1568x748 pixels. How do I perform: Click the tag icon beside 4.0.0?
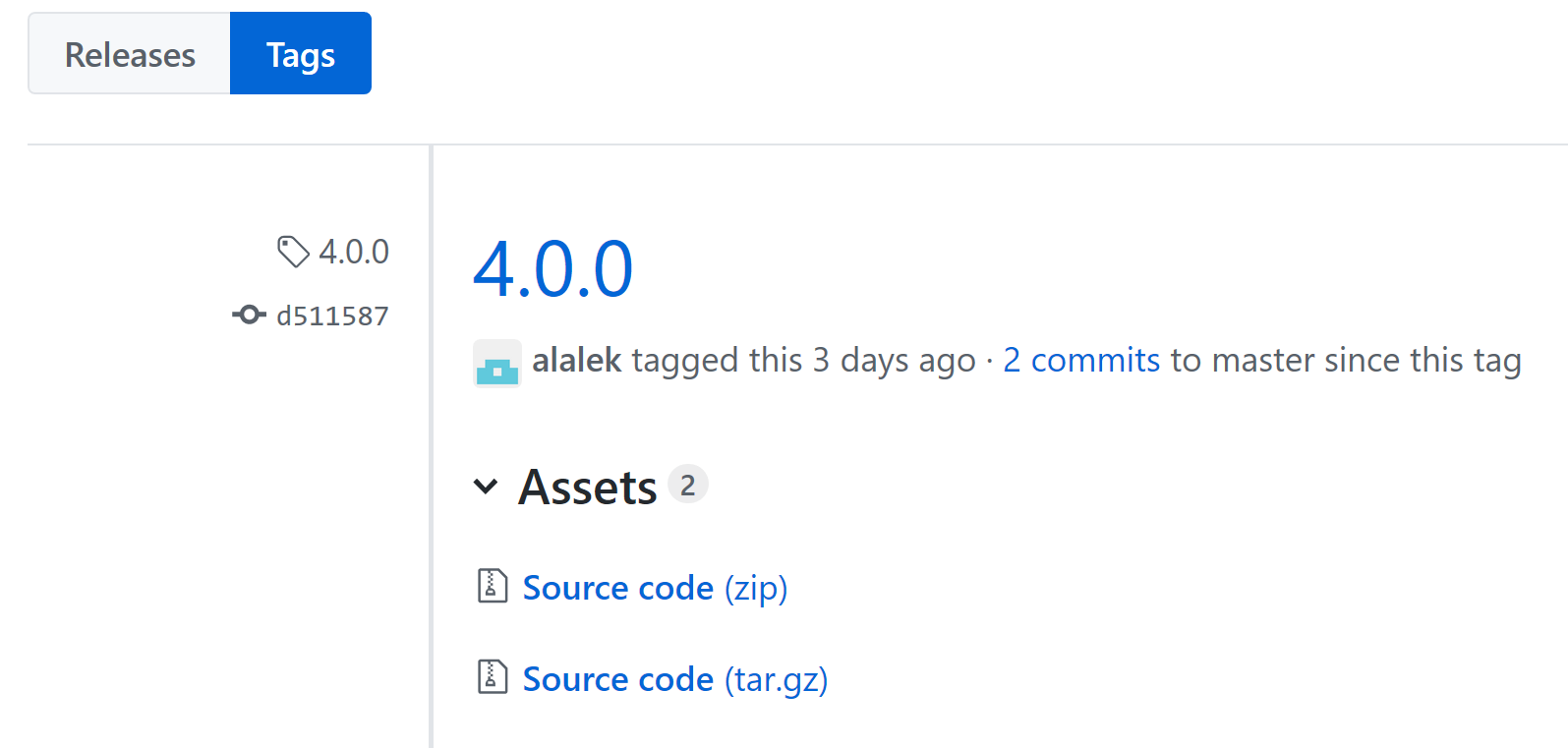[x=293, y=252]
